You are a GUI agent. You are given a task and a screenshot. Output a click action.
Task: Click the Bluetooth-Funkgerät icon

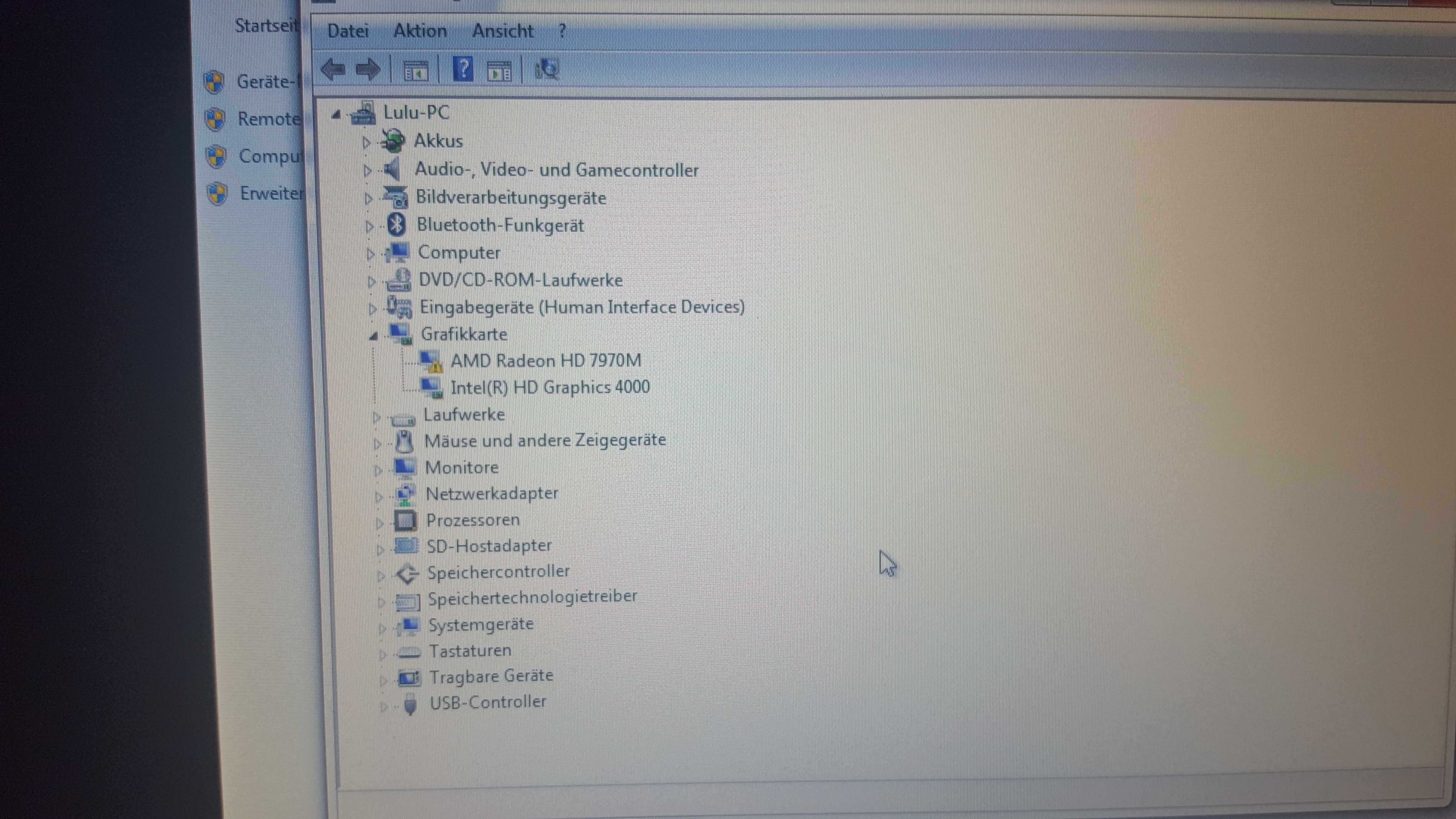pyautogui.click(x=397, y=225)
